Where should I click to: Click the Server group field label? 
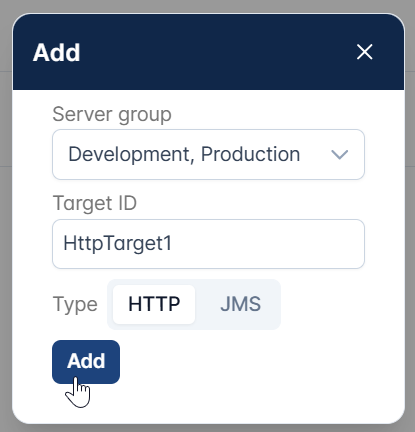(112, 115)
